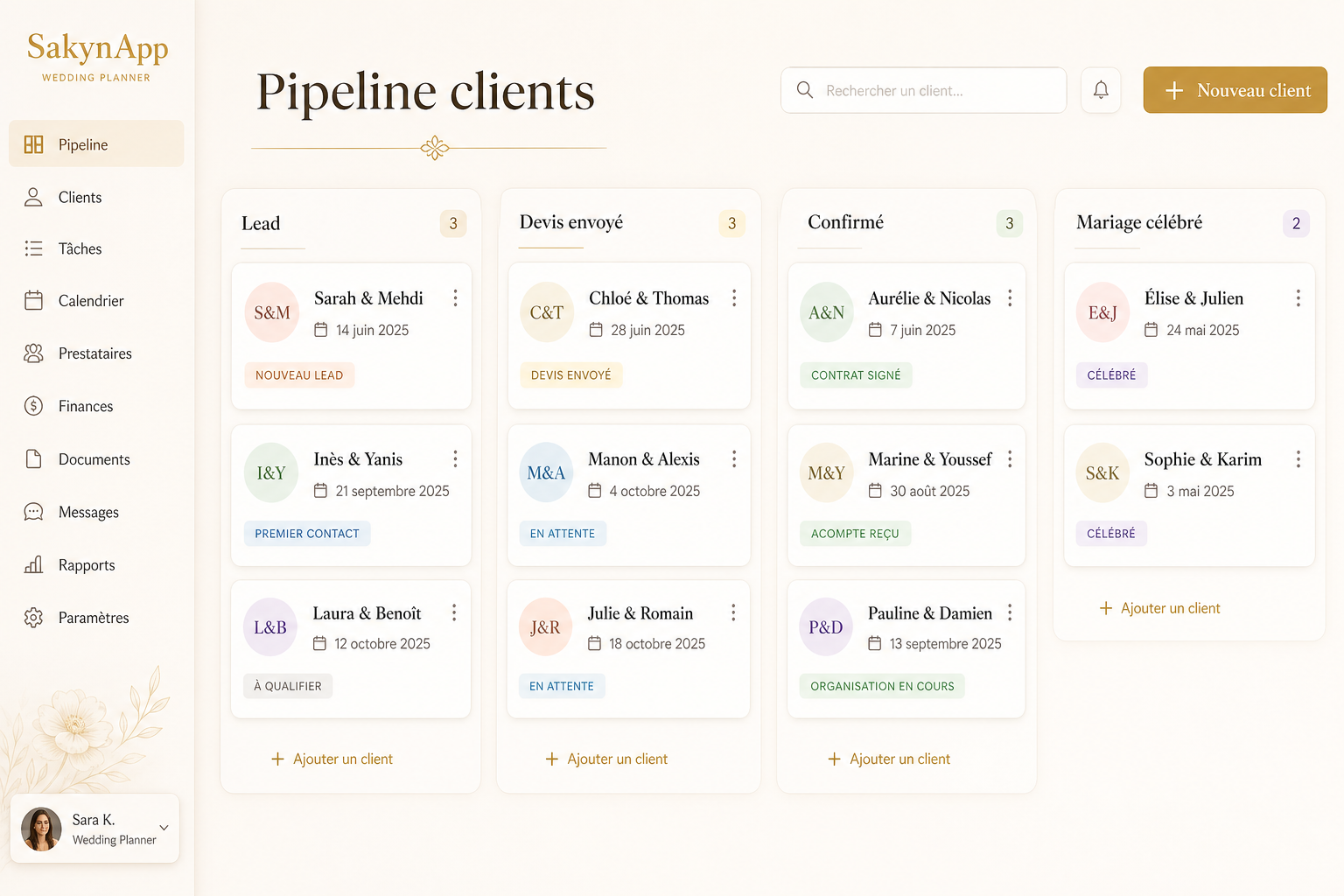Click the PREMIER CONTACT status tag

307,534
